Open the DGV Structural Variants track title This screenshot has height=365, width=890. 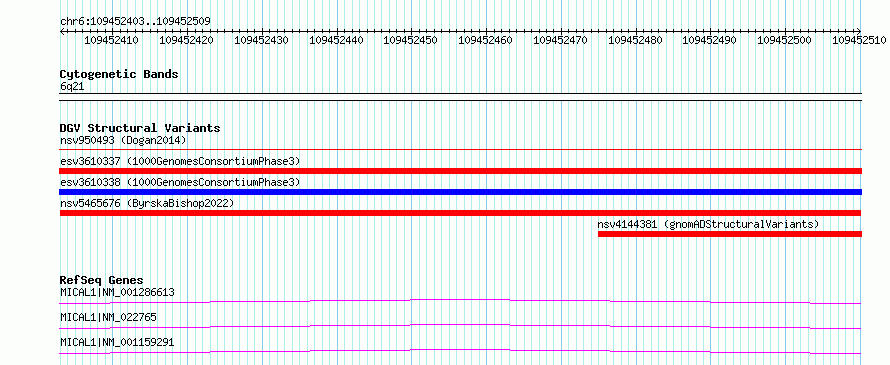(x=140, y=128)
